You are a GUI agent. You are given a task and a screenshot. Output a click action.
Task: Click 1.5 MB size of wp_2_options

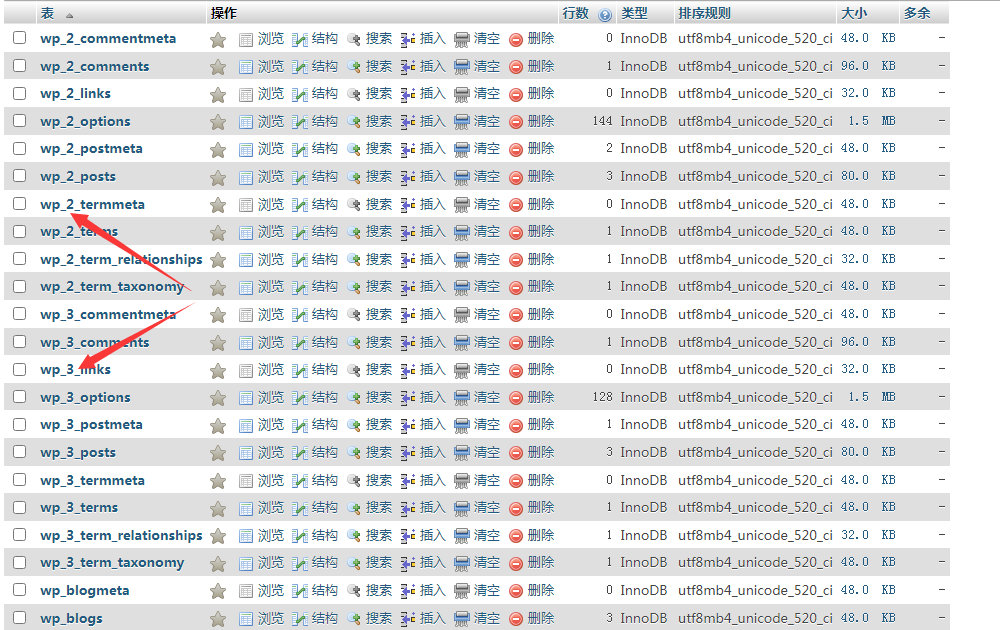pos(872,121)
